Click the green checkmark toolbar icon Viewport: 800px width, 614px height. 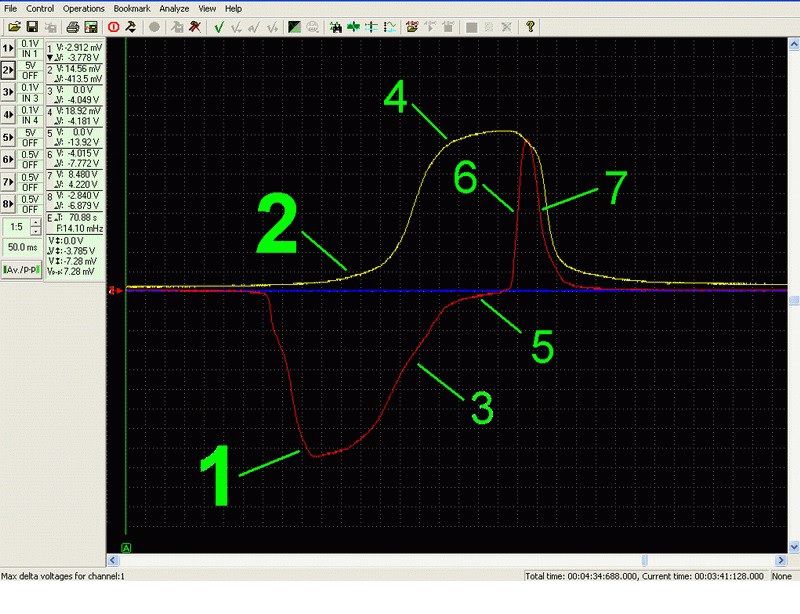(x=219, y=27)
